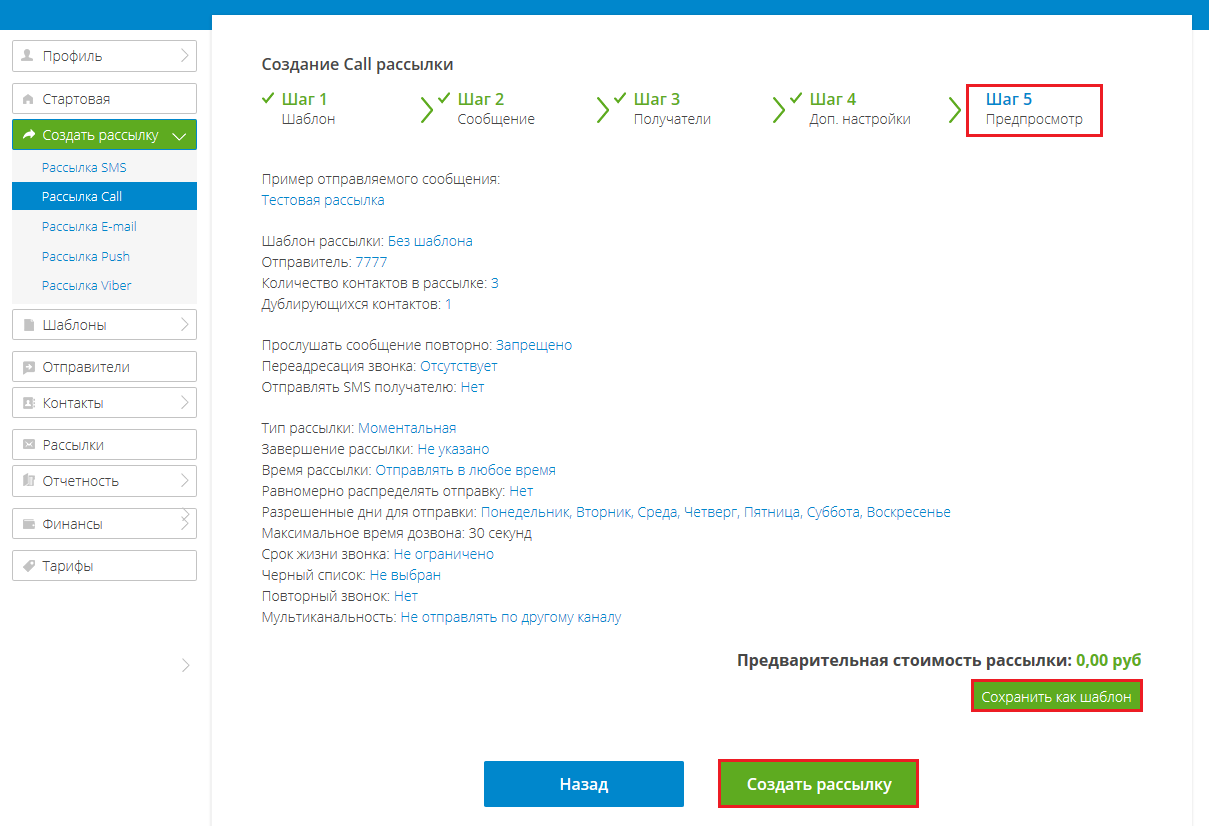Image resolution: width=1209 pixels, height=826 pixels.
Task: Open the Тестовая рассылка message link
Action: coord(323,200)
